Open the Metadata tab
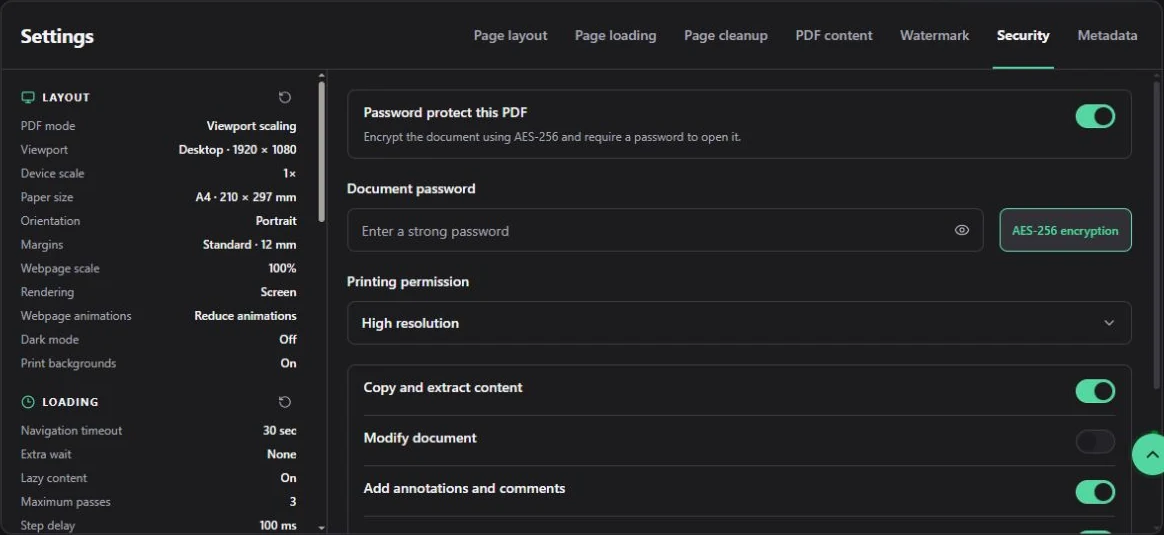 point(1107,36)
